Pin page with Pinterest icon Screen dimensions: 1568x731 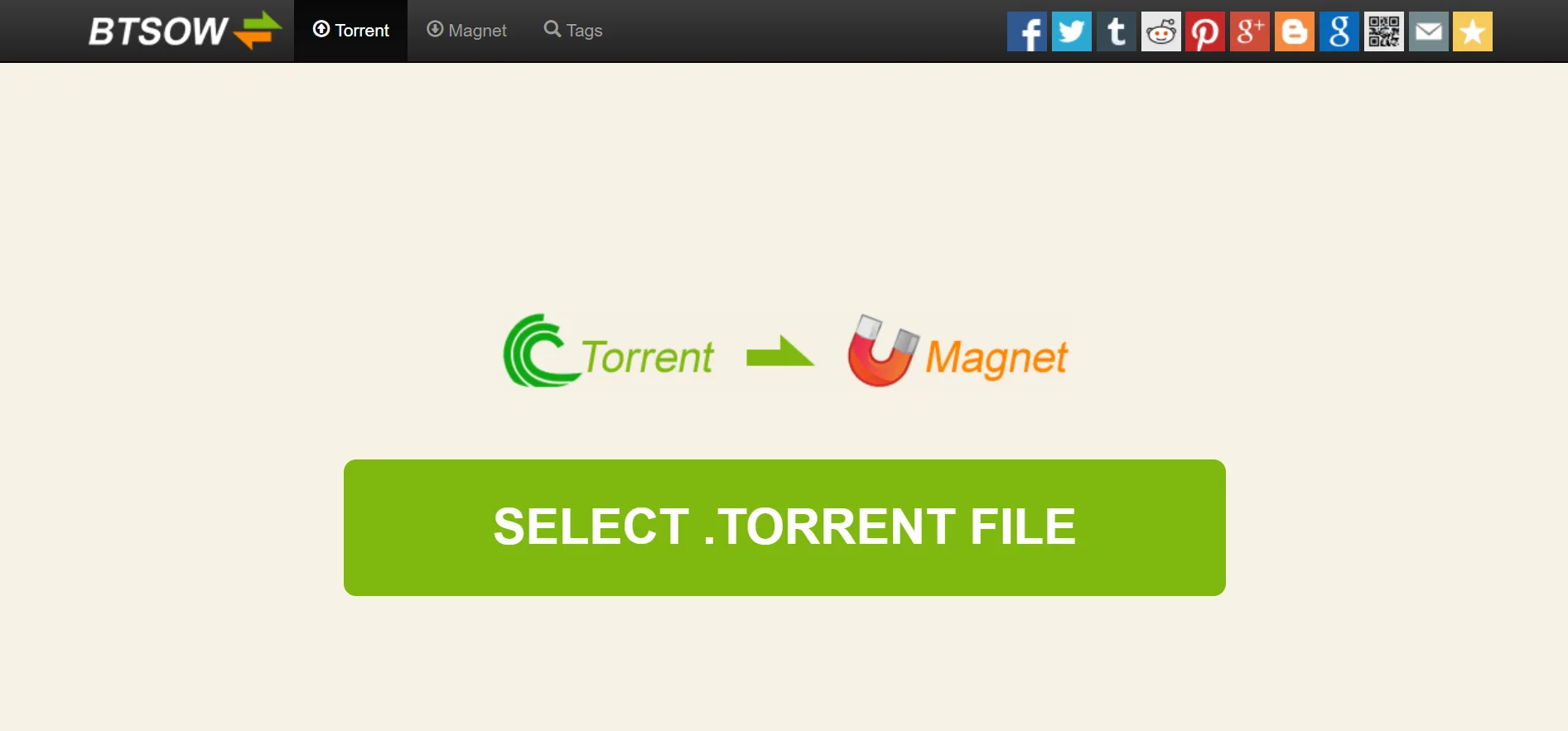pos(1205,31)
